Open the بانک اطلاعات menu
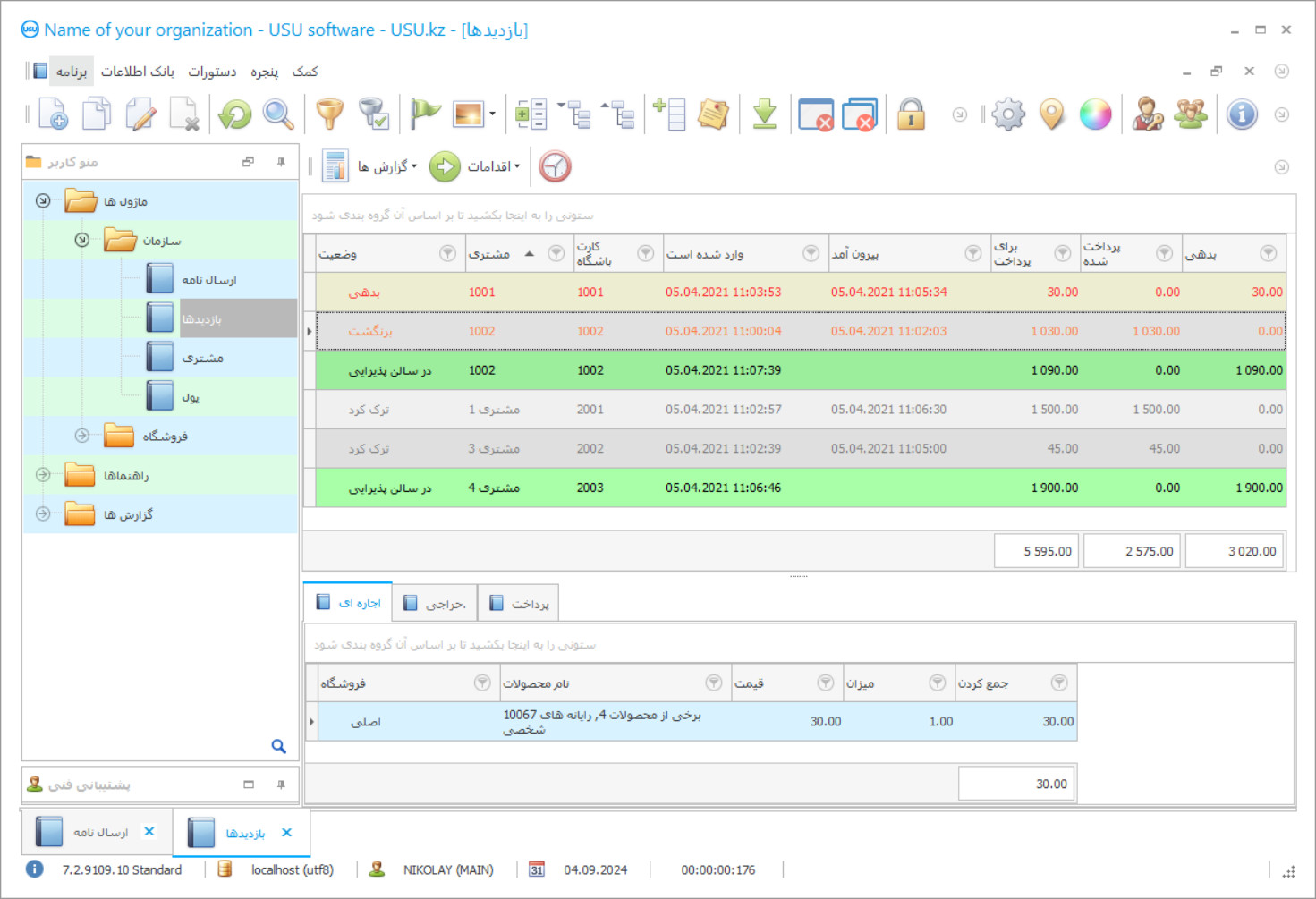The height and width of the screenshot is (899, 1316). [137, 72]
